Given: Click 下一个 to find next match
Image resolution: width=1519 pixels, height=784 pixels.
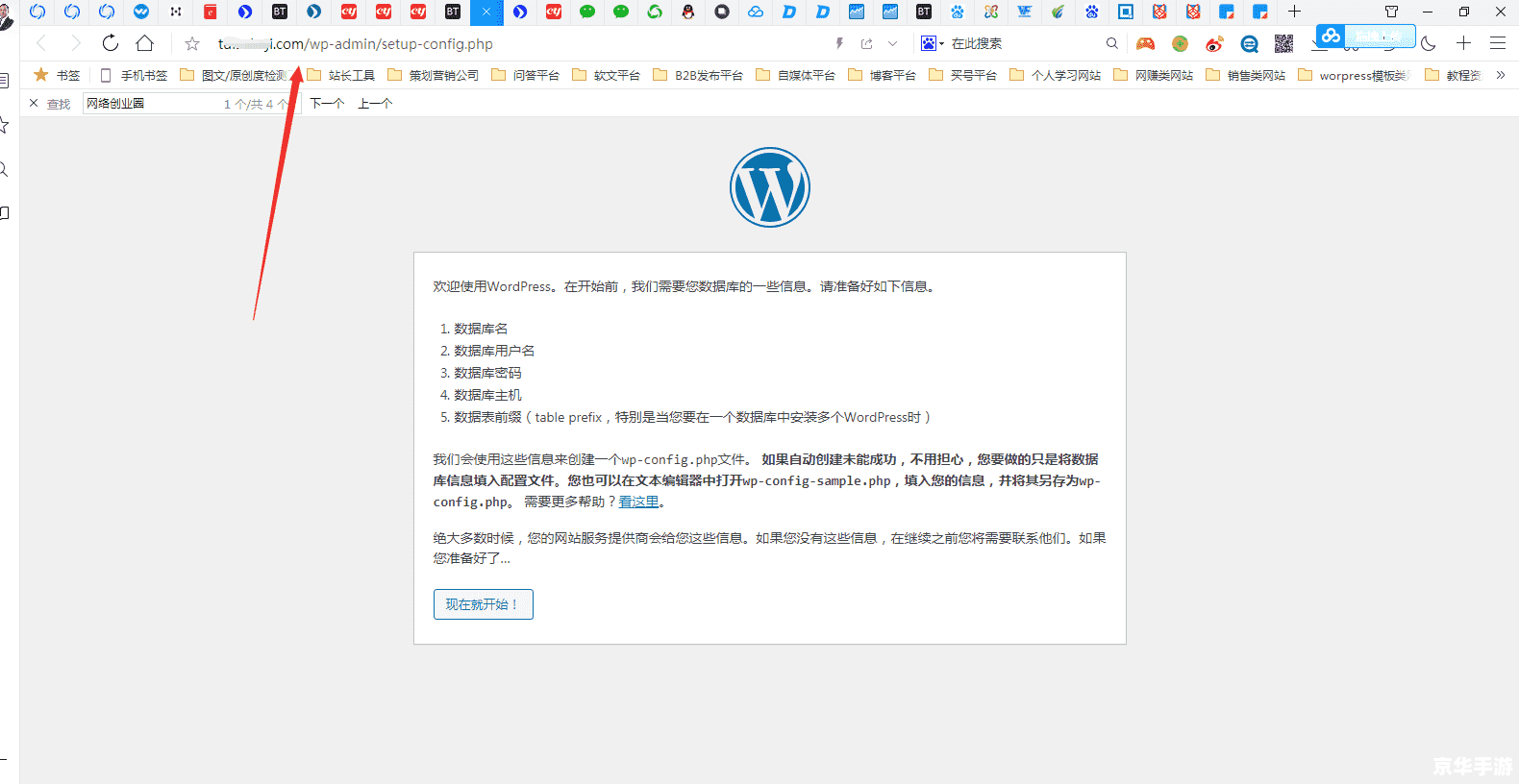Looking at the screenshot, I should (x=327, y=103).
